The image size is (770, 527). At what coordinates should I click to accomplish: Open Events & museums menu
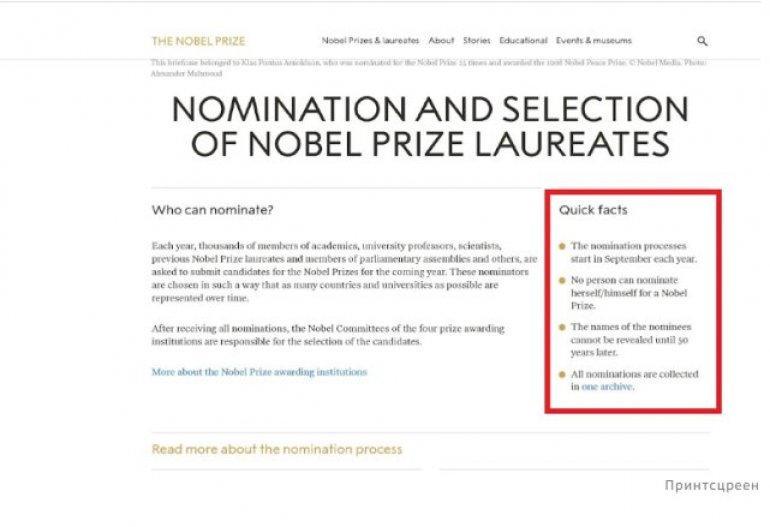594,41
